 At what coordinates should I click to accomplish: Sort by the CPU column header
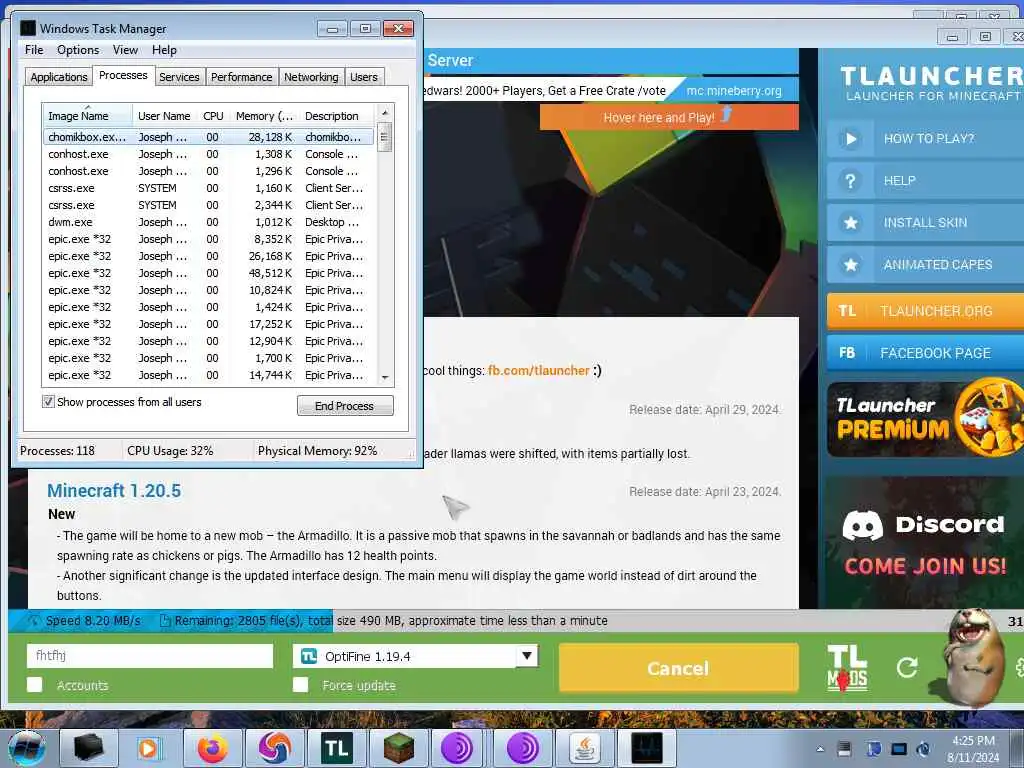tap(213, 116)
